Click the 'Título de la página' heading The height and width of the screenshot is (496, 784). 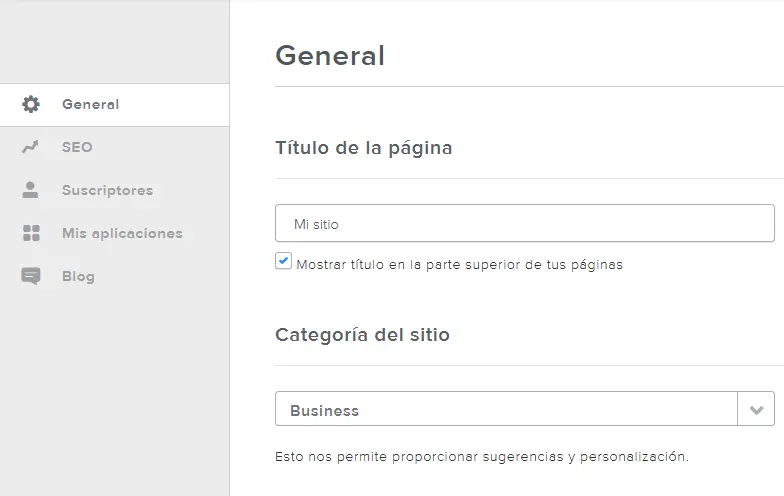(363, 148)
